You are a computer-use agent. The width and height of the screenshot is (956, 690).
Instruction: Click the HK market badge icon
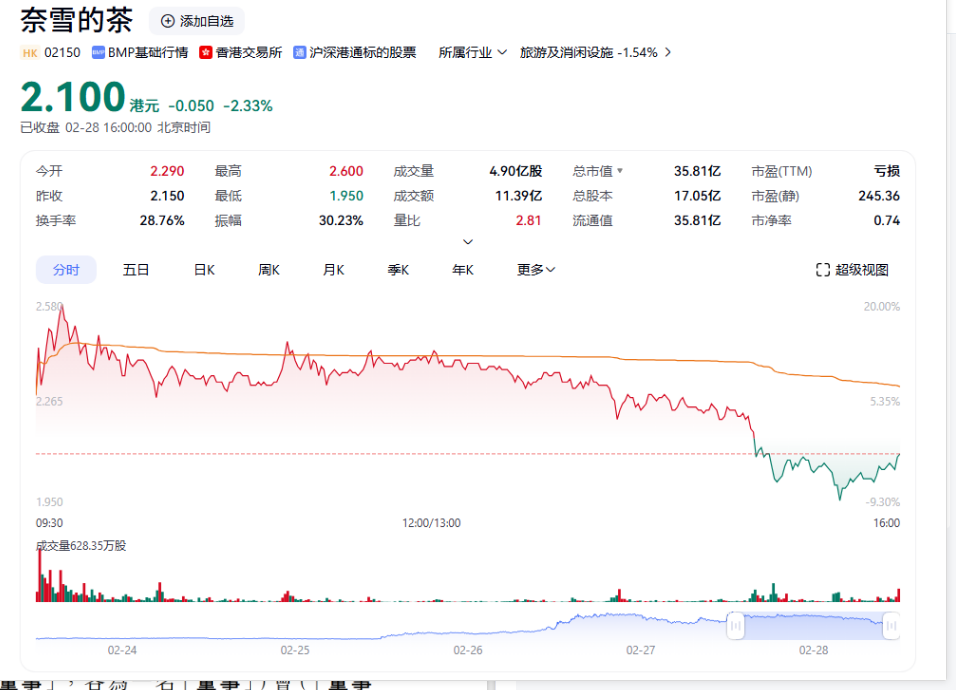(x=30, y=53)
